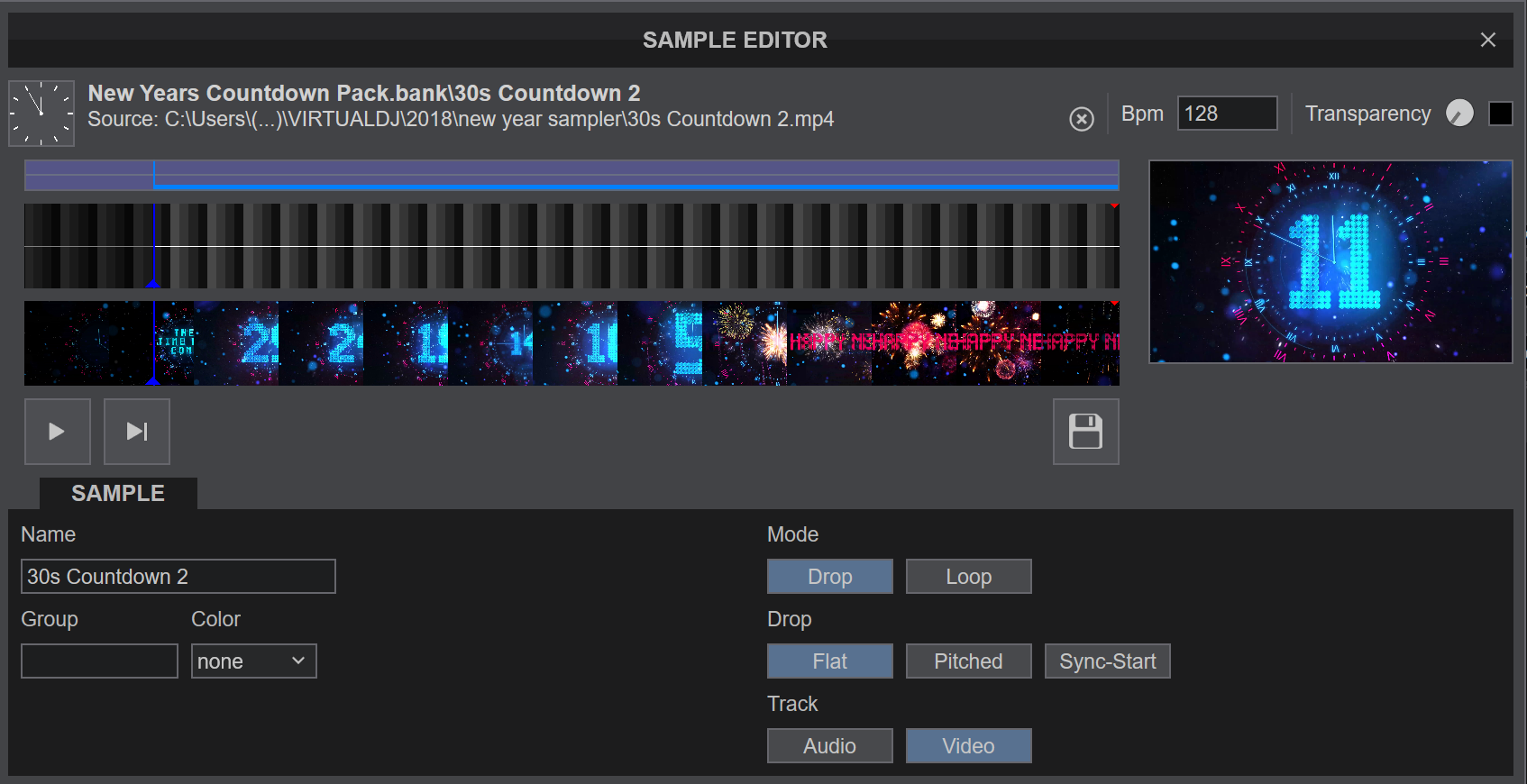Adjust the Transparency knob

pos(1458,114)
